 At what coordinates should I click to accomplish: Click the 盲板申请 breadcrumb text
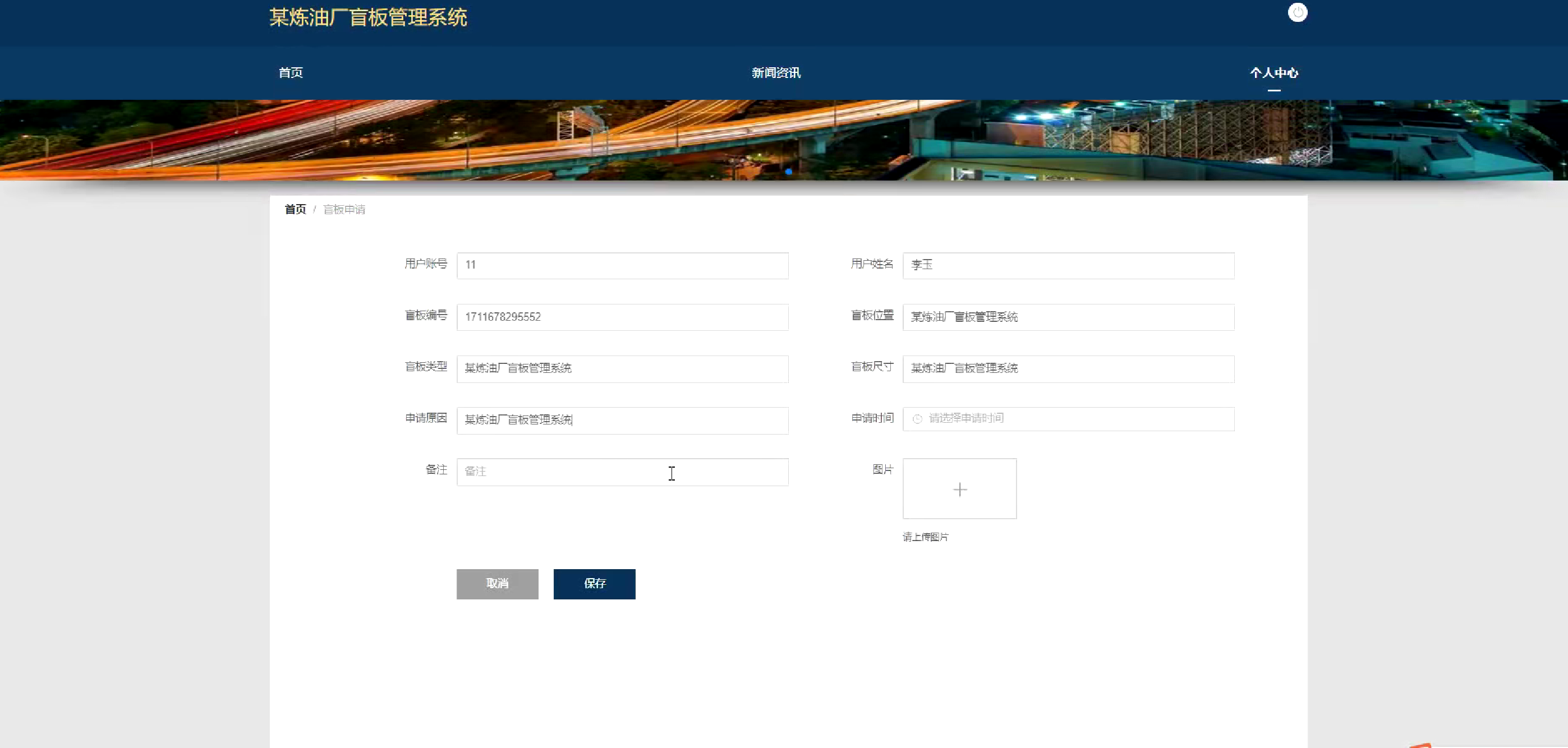[344, 209]
